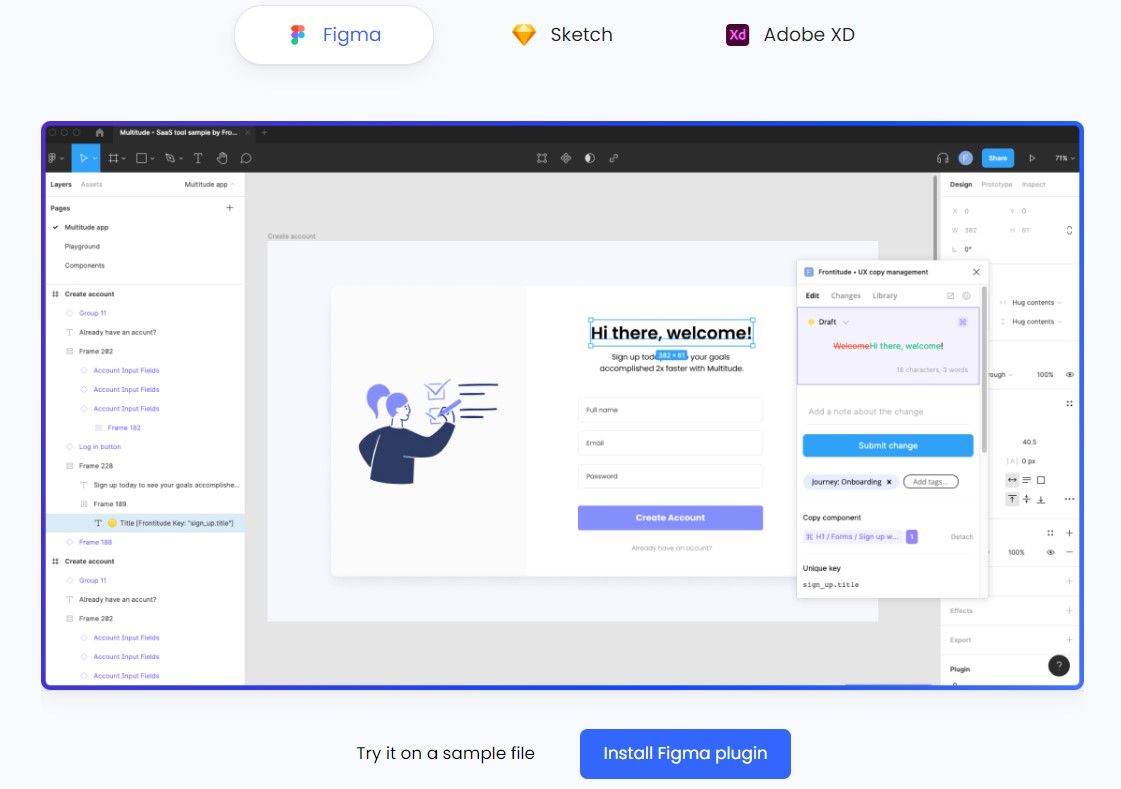Click the Home icon in title bar

click(99, 132)
